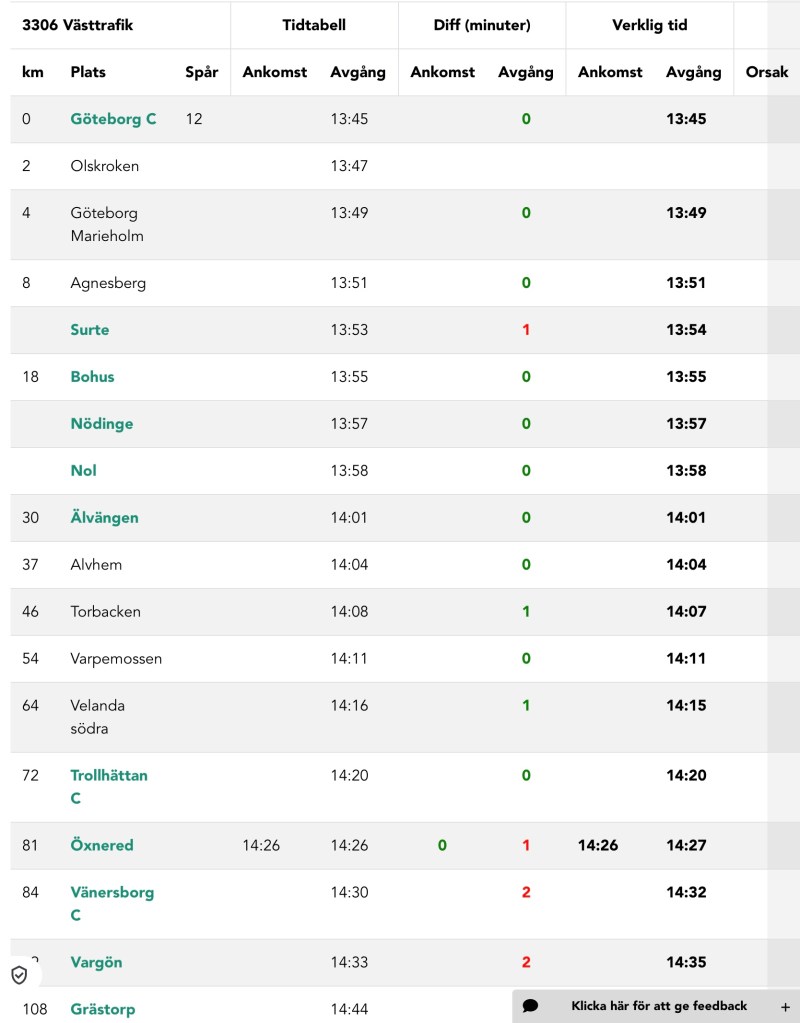800x1023 pixels.
Task: Click the Diff (minuter) header
Action: pos(482,25)
